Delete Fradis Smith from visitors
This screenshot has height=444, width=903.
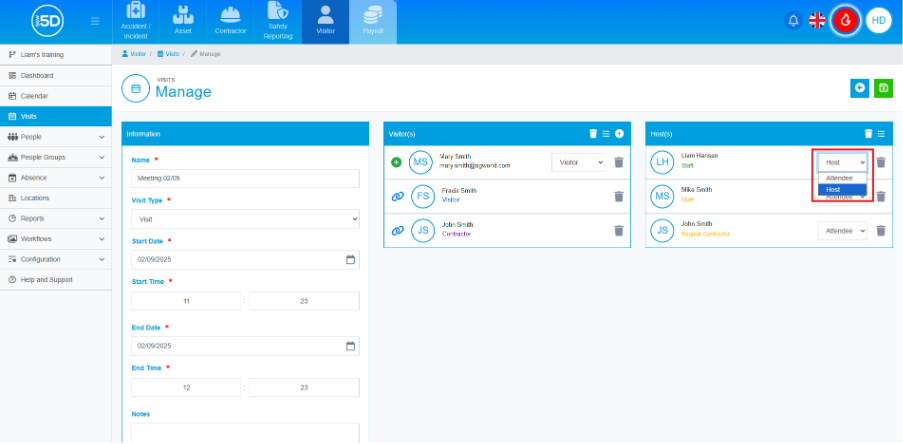coord(619,196)
